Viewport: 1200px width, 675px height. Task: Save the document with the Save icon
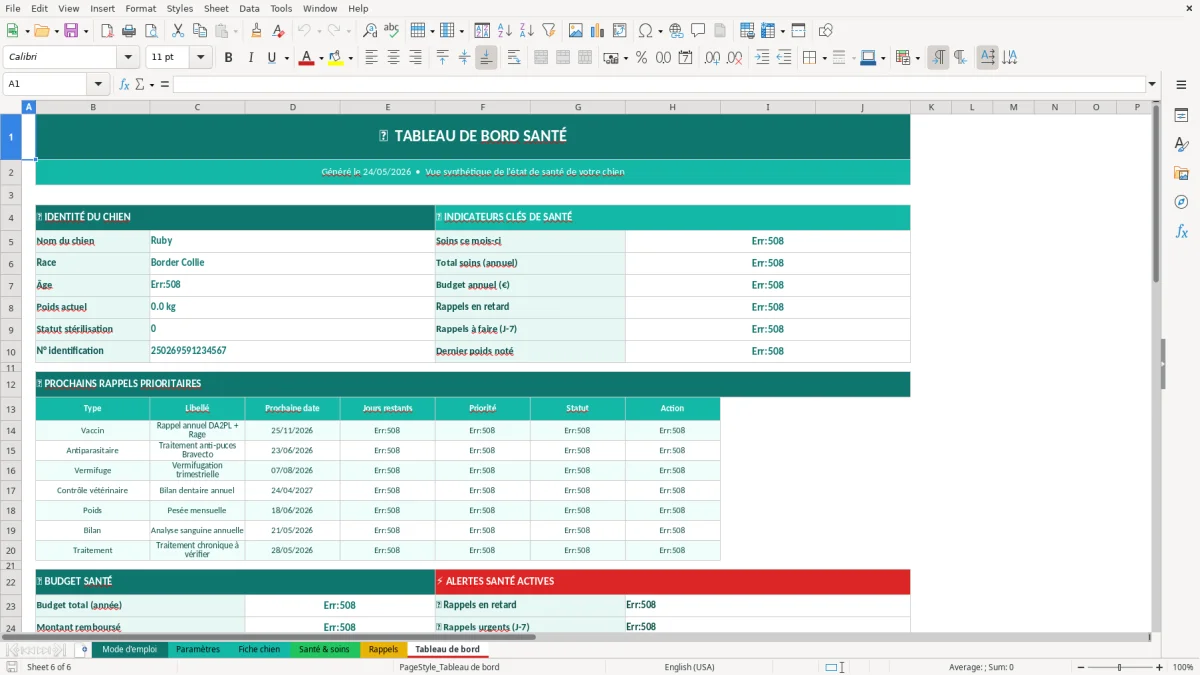[x=71, y=31]
